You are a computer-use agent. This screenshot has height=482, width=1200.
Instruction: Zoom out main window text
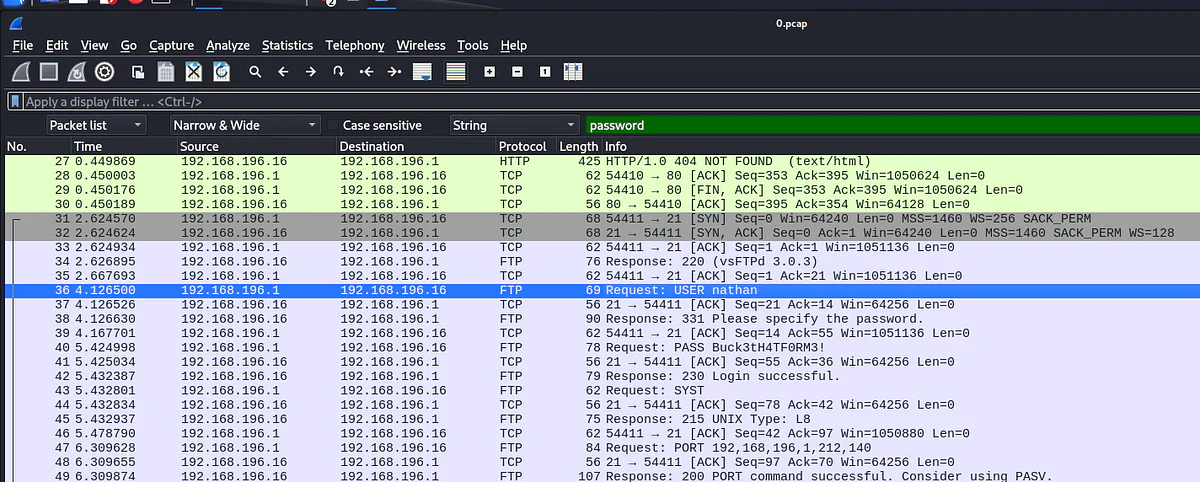[517, 72]
